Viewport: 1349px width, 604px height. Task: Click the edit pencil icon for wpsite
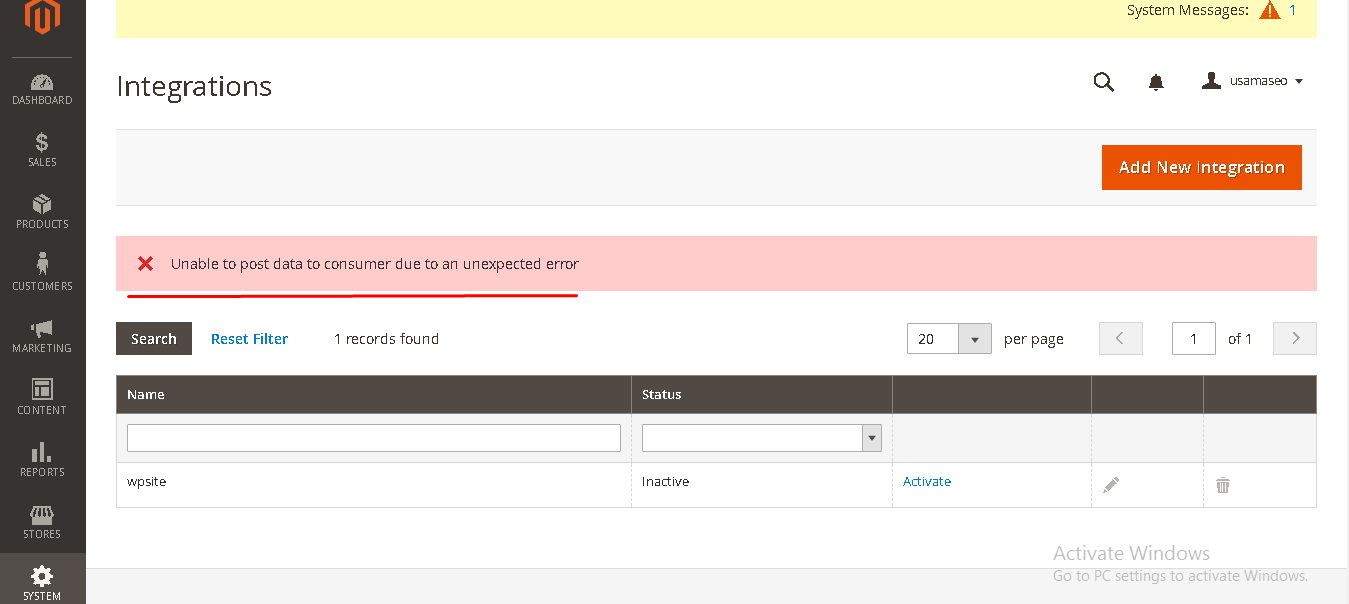point(1111,485)
